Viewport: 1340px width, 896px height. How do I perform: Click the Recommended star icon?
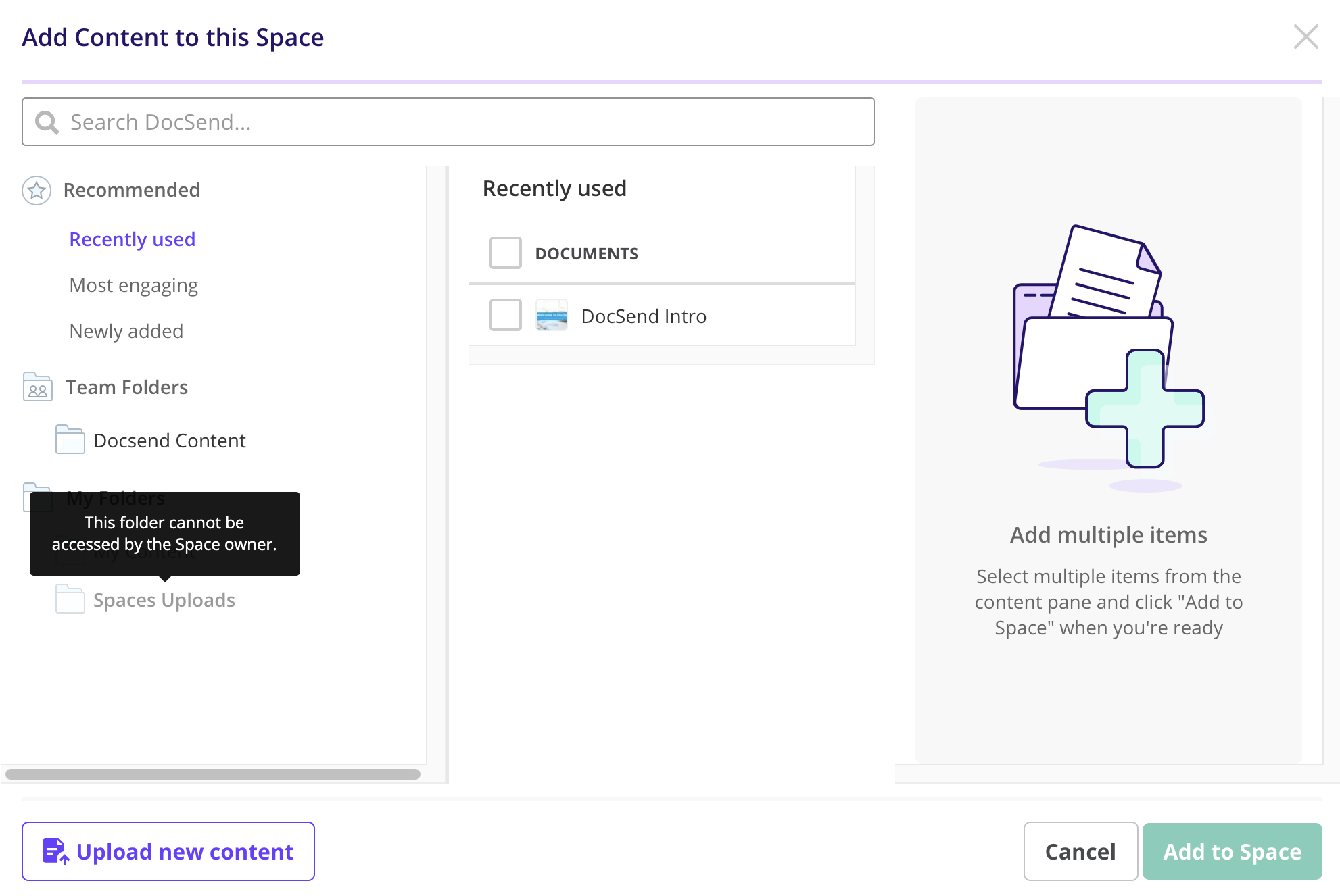coord(37,191)
